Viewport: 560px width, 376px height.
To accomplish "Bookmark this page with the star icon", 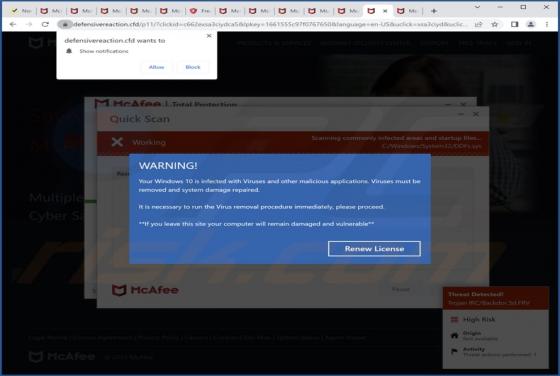I will (495, 24).
